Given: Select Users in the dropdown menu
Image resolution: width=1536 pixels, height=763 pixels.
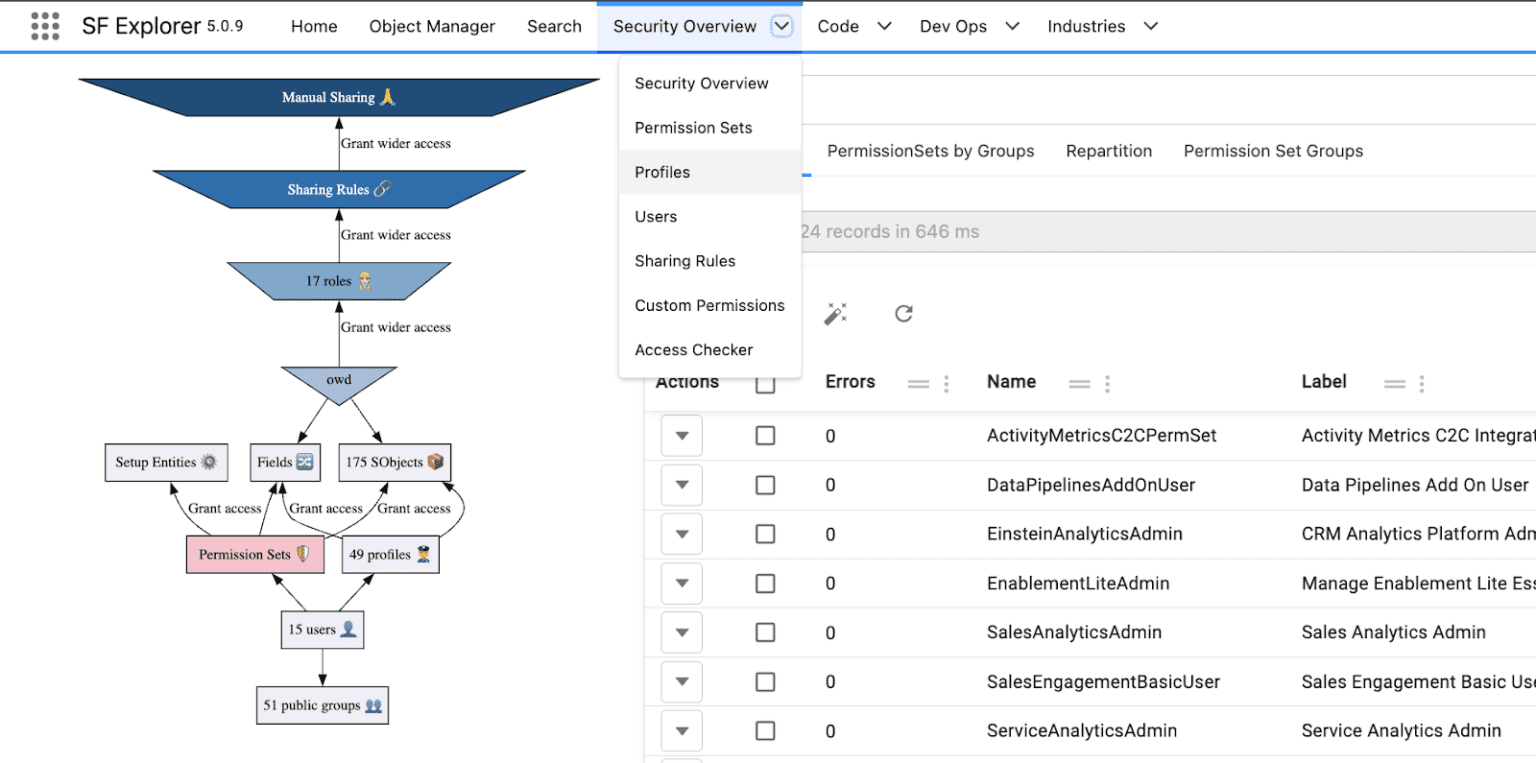Looking at the screenshot, I should click(710, 216).
